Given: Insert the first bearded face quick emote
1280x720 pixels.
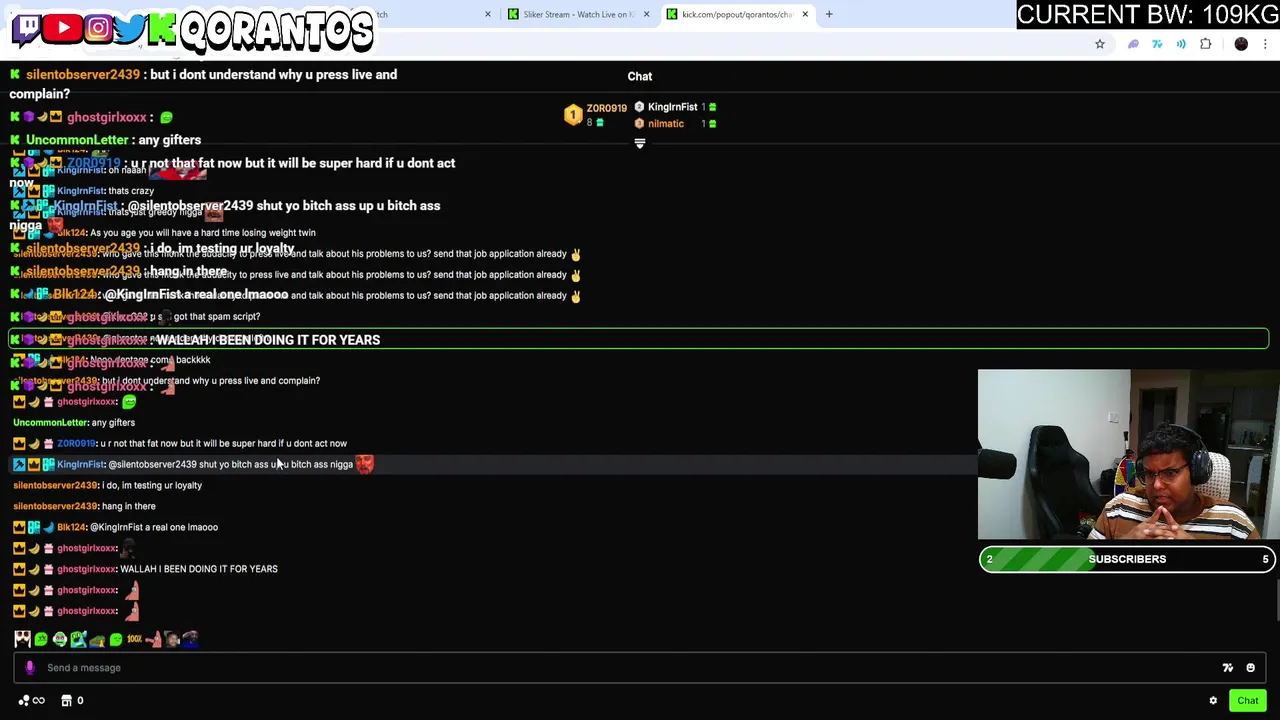Looking at the screenshot, I should point(22,639).
